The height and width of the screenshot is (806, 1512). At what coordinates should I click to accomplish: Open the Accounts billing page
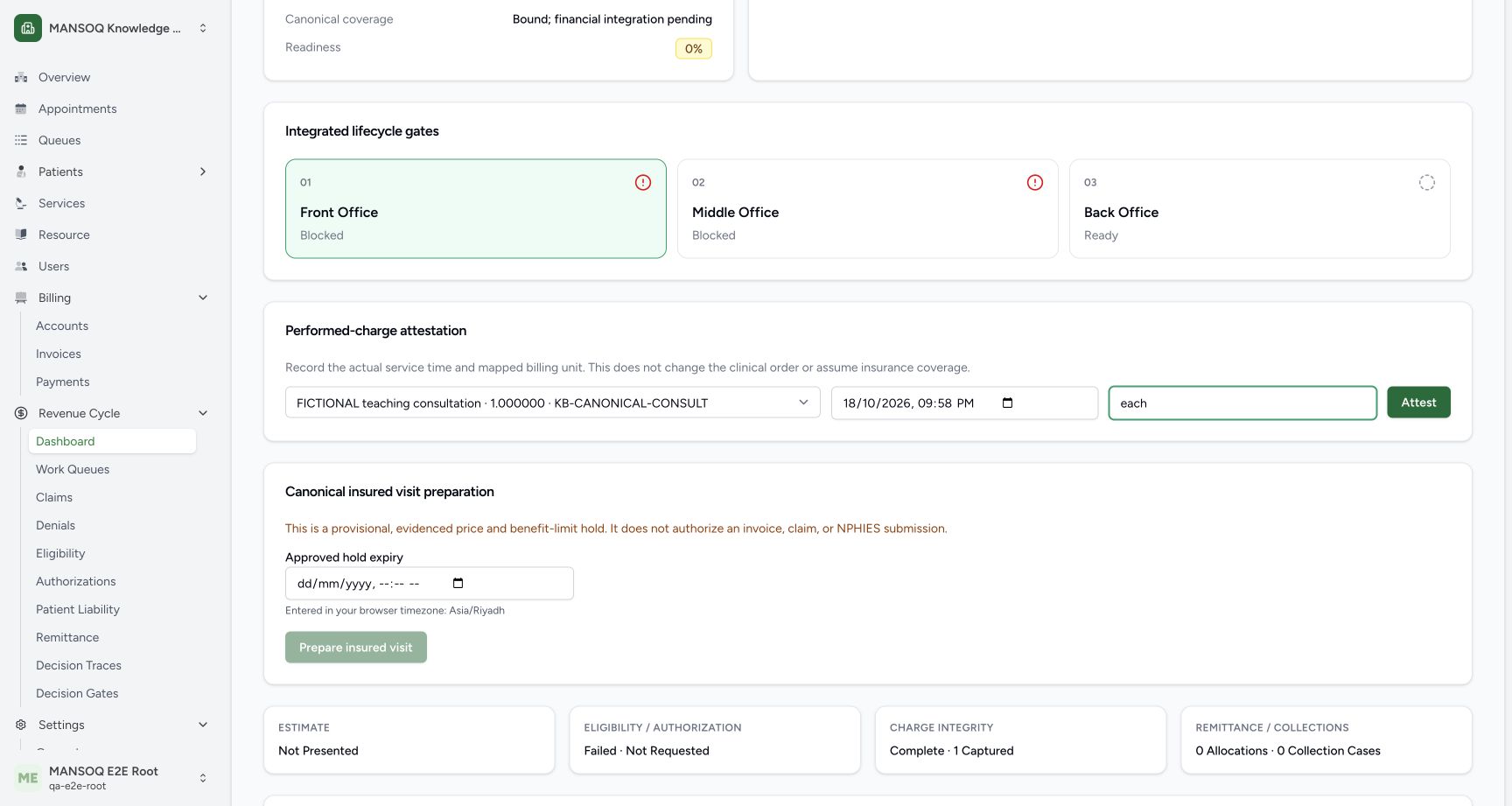tap(62, 326)
